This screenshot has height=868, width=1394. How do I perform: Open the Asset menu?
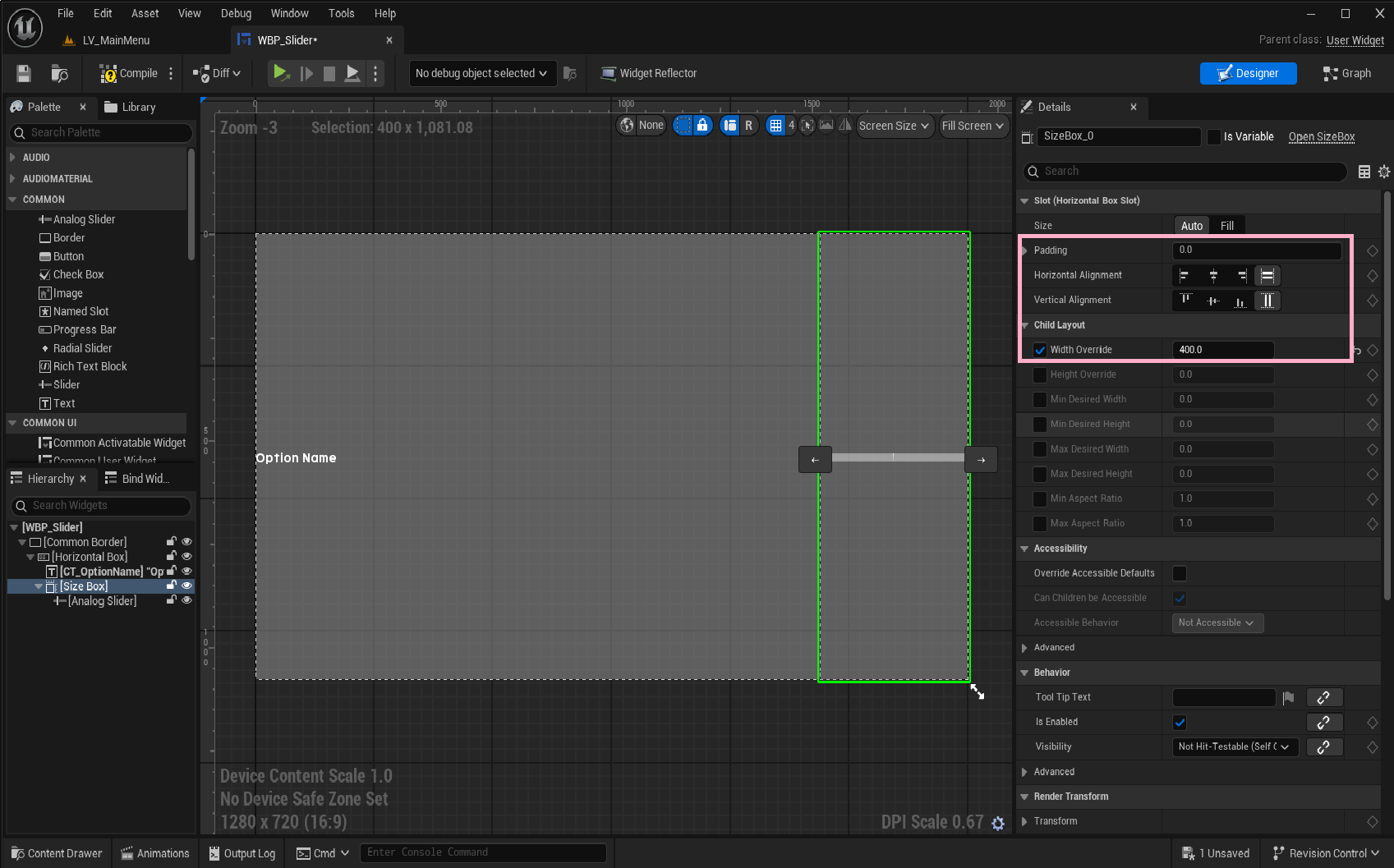coord(145,13)
